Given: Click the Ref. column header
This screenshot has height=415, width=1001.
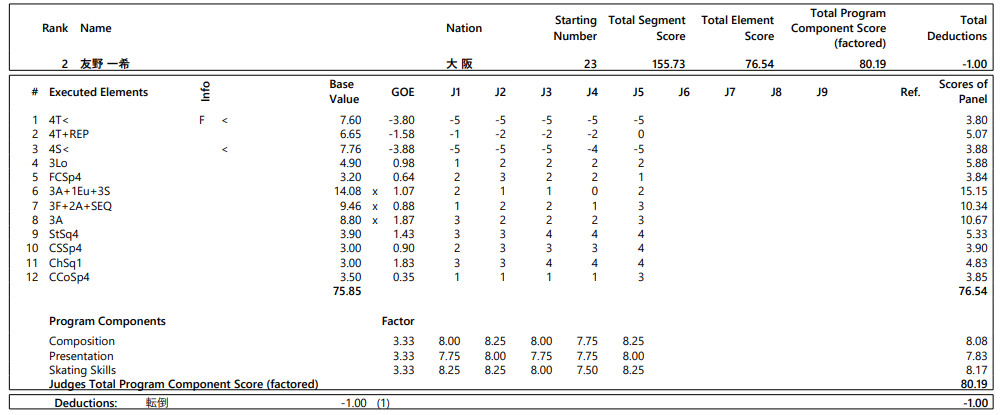Looking at the screenshot, I should click(910, 92).
